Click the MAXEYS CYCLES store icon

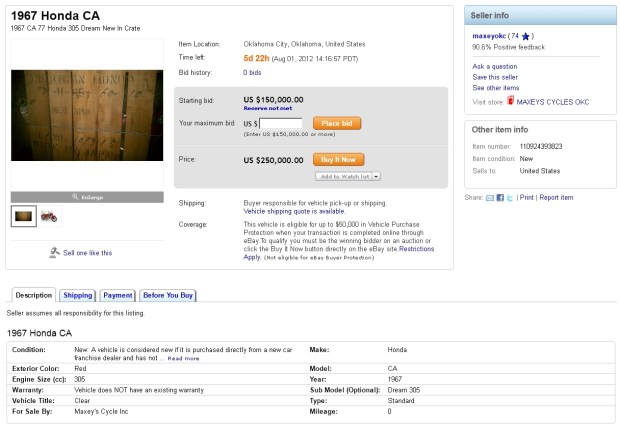[511, 100]
